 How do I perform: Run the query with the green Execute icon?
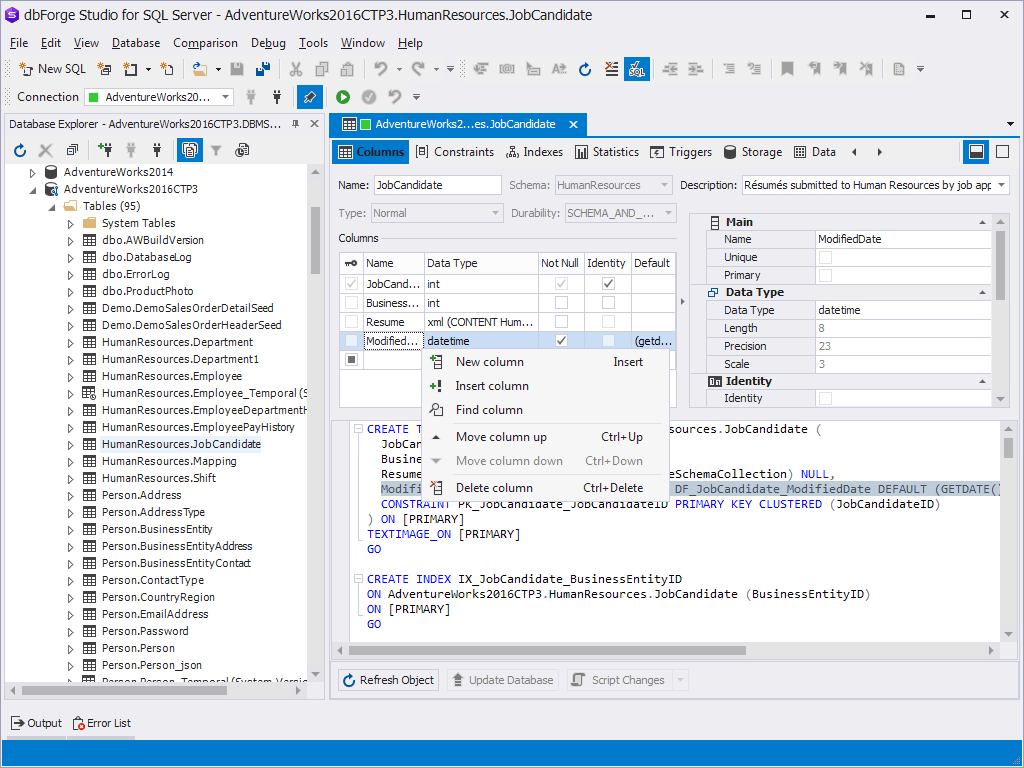coord(343,98)
